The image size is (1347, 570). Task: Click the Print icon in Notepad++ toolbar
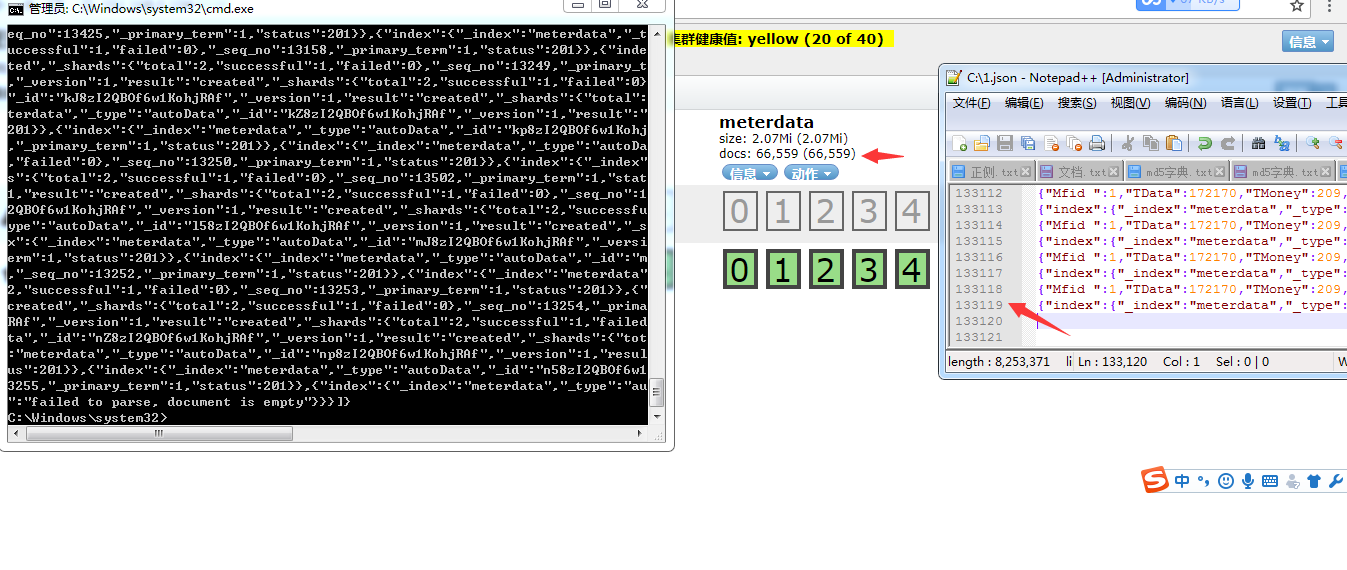pyautogui.click(x=1097, y=143)
